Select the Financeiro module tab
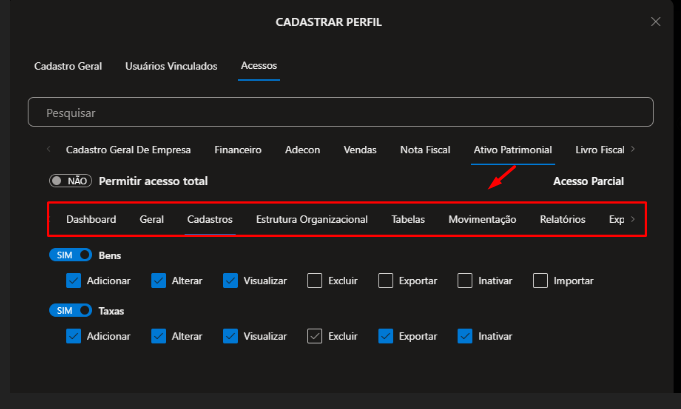 pos(238,150)
